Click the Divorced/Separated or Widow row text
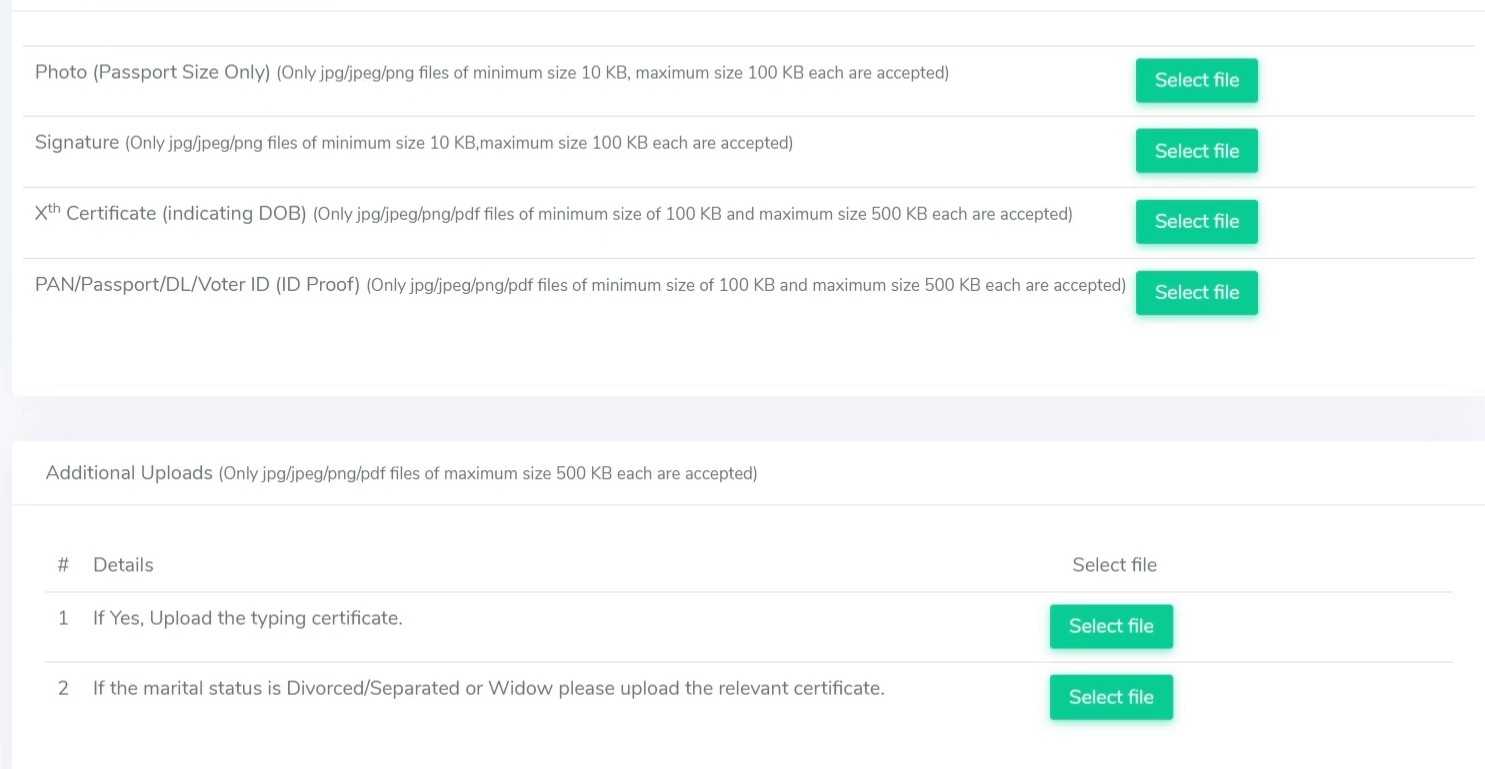This screenshot has height=769, width=1485. coord(488,689)
